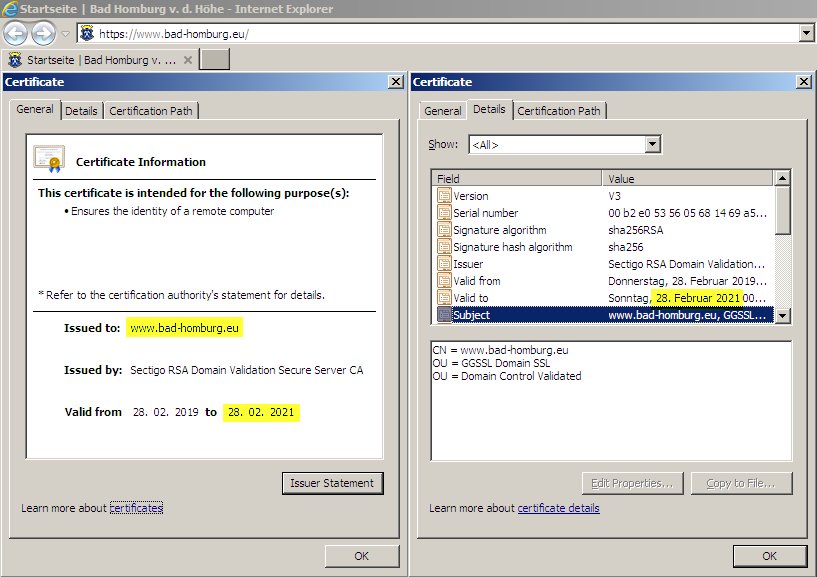Image resolution: width=817 pixels, height=577 pixels.
Task: Select the Valid to field row
Action: tap(603, 298)
